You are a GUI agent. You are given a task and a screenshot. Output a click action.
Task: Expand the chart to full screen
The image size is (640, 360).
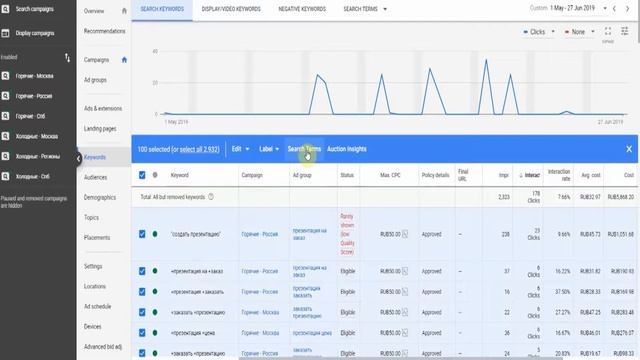pyautogui.click(x=608, y=31)
